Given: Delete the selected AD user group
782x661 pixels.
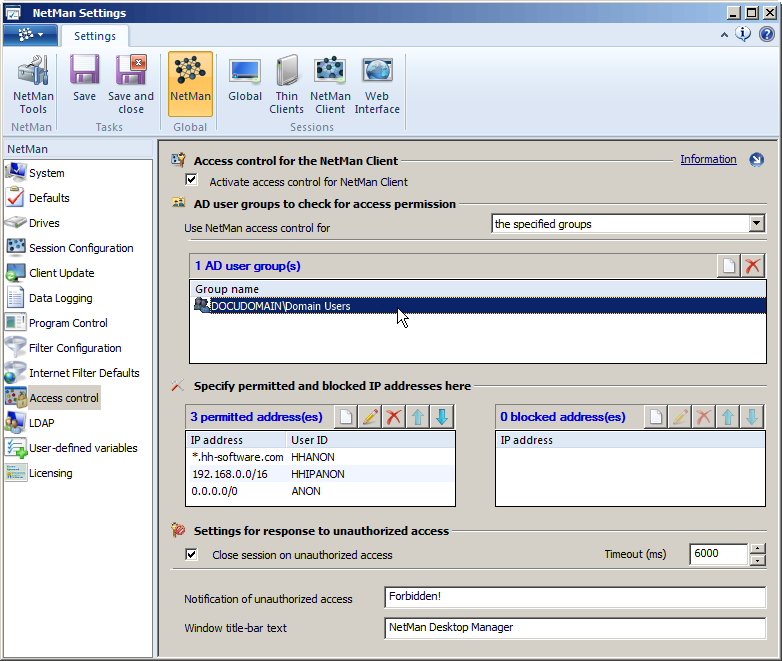Looking at the screenshot, I should coord(753,266).
